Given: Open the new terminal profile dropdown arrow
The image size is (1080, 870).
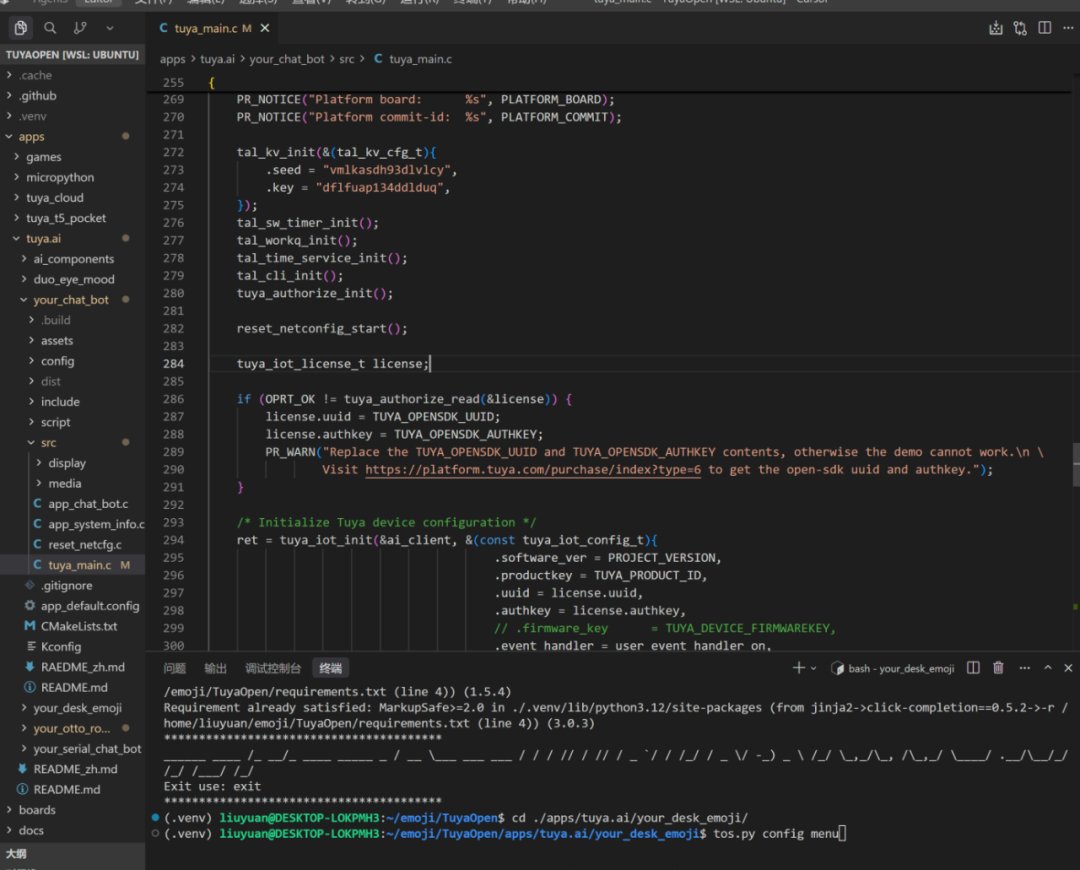Looking at the screenshot, I should [x=813, y=668].
